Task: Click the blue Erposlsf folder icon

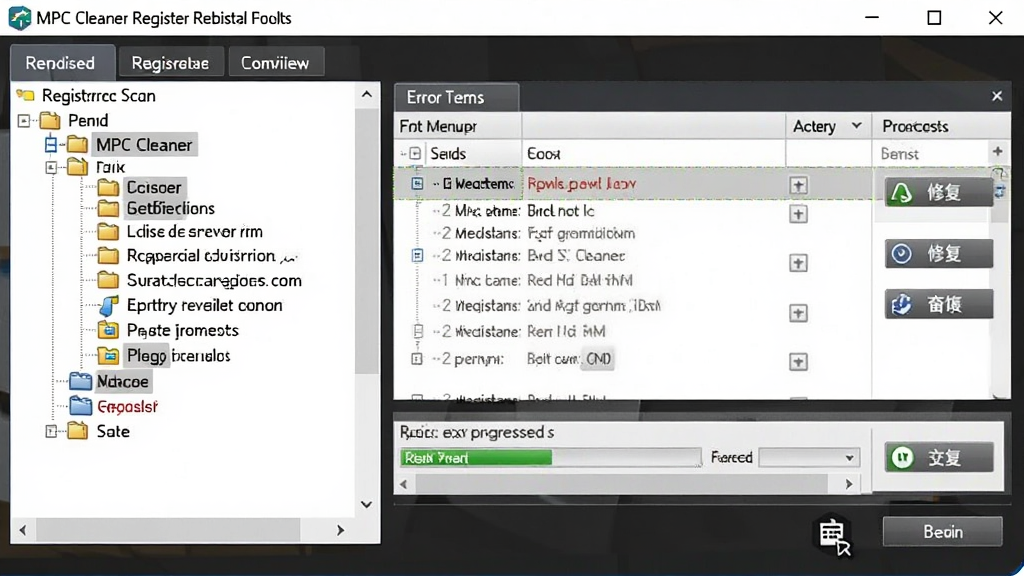Action: pos(80,406)
